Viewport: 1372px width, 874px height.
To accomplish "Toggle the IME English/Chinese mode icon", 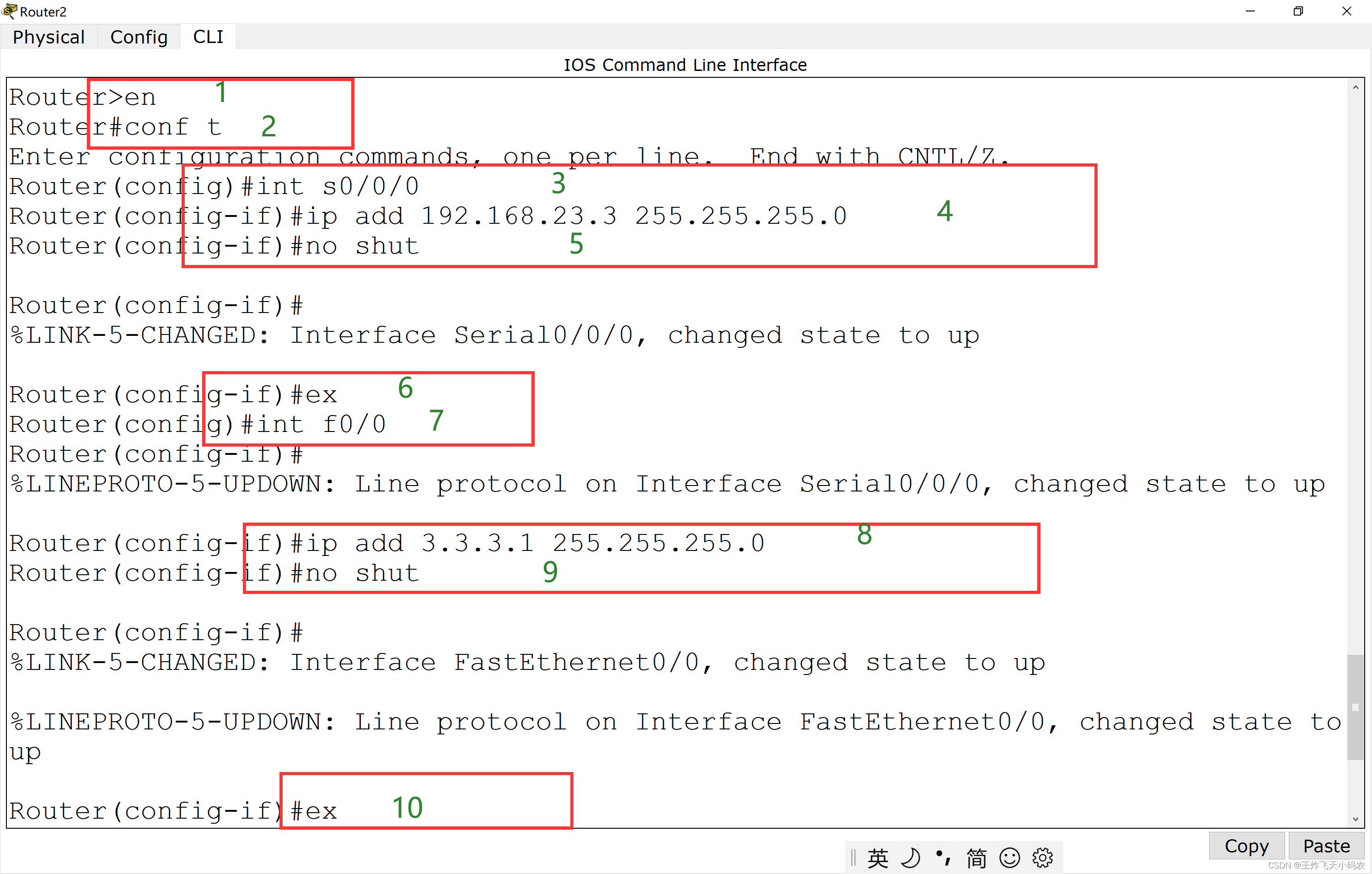I will [878, 858].
